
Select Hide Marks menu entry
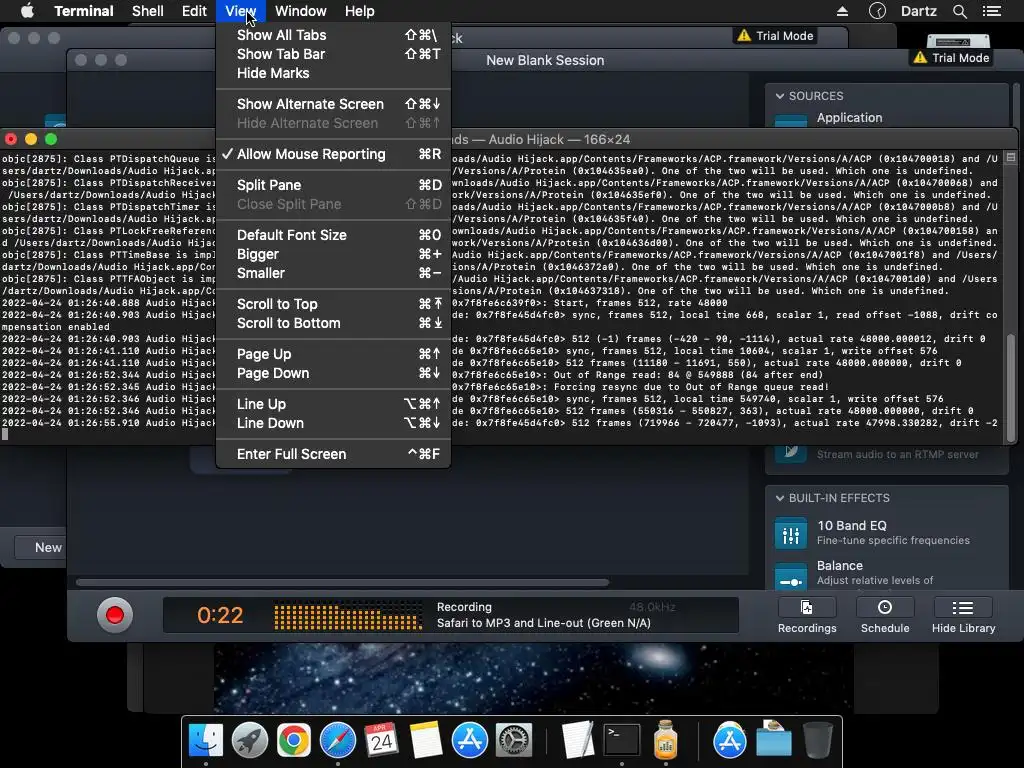(333, 73)
